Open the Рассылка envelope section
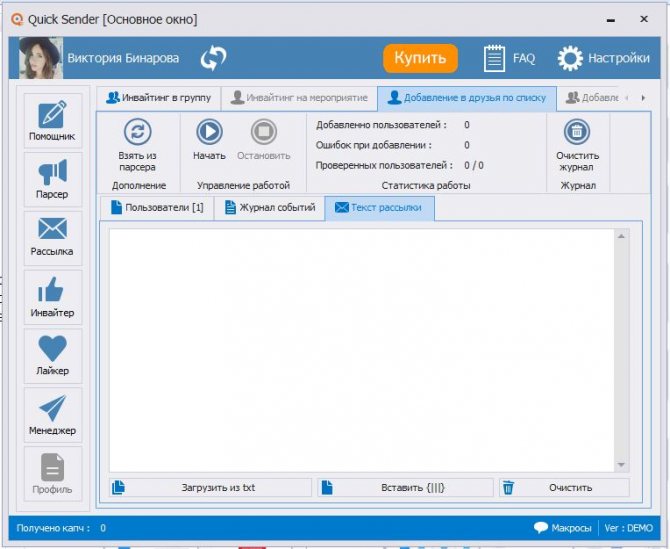The image size is (670, 549). point(53,238)
